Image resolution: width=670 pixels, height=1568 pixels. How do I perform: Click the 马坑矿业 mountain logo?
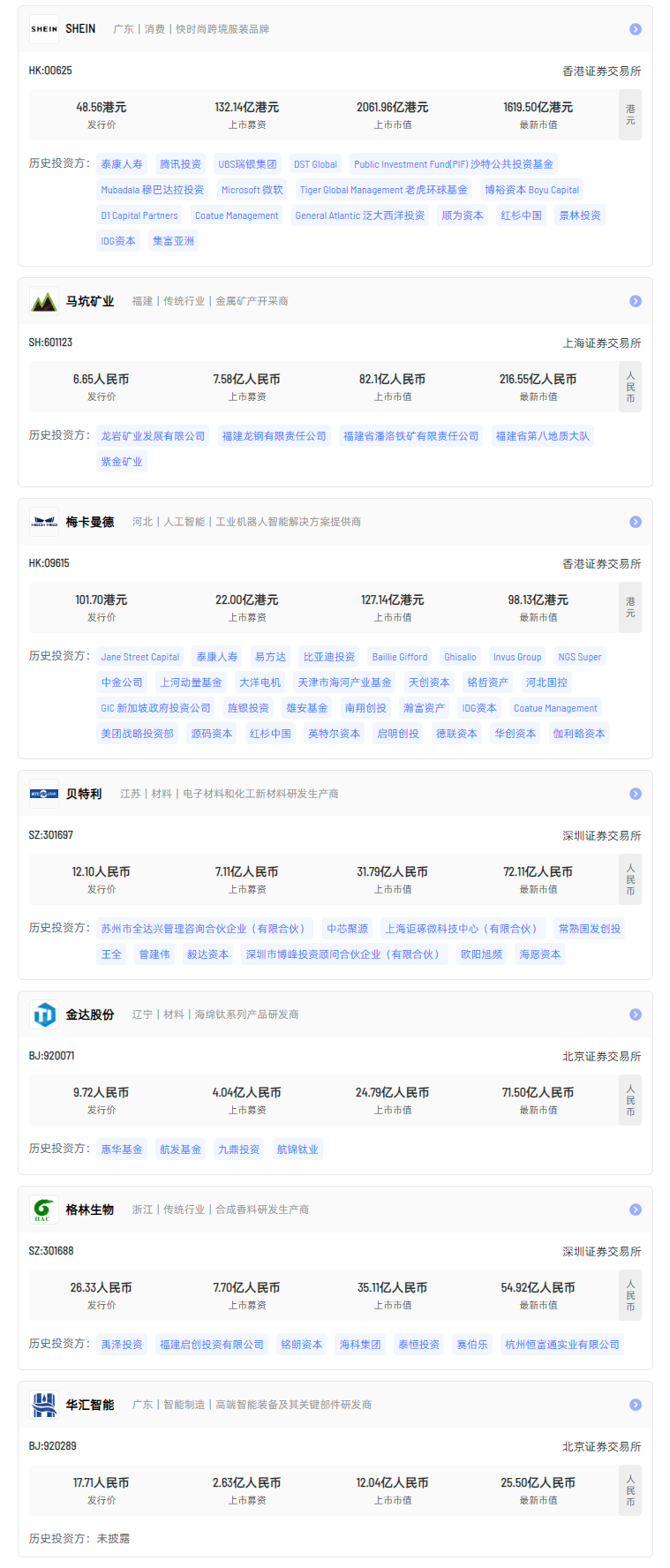44,301
